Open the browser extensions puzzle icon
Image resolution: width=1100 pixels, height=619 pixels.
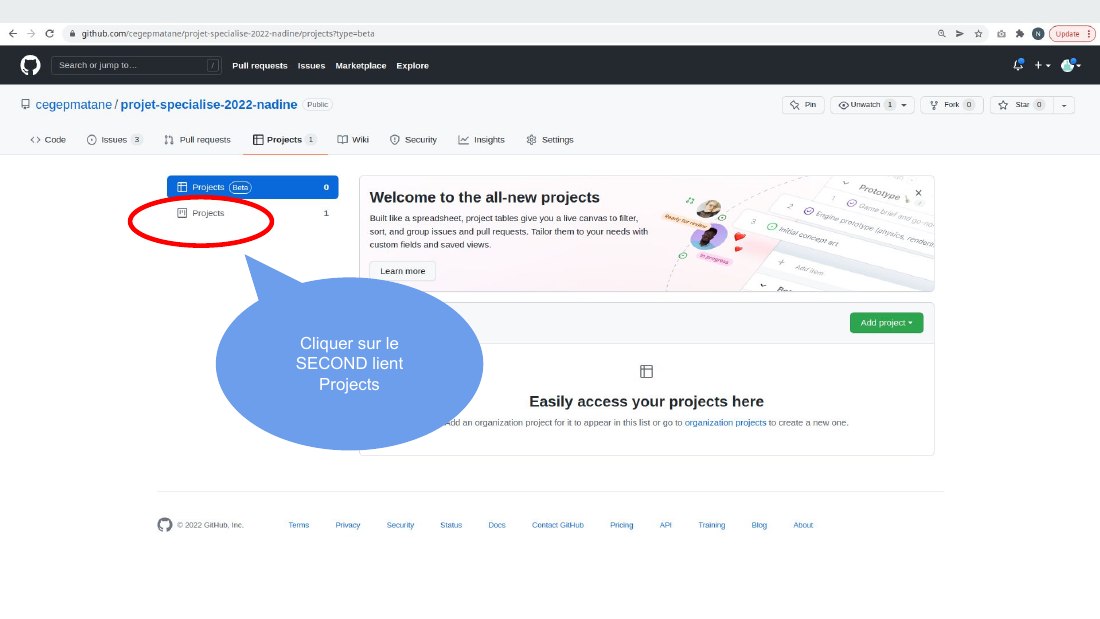(1019, 34)
